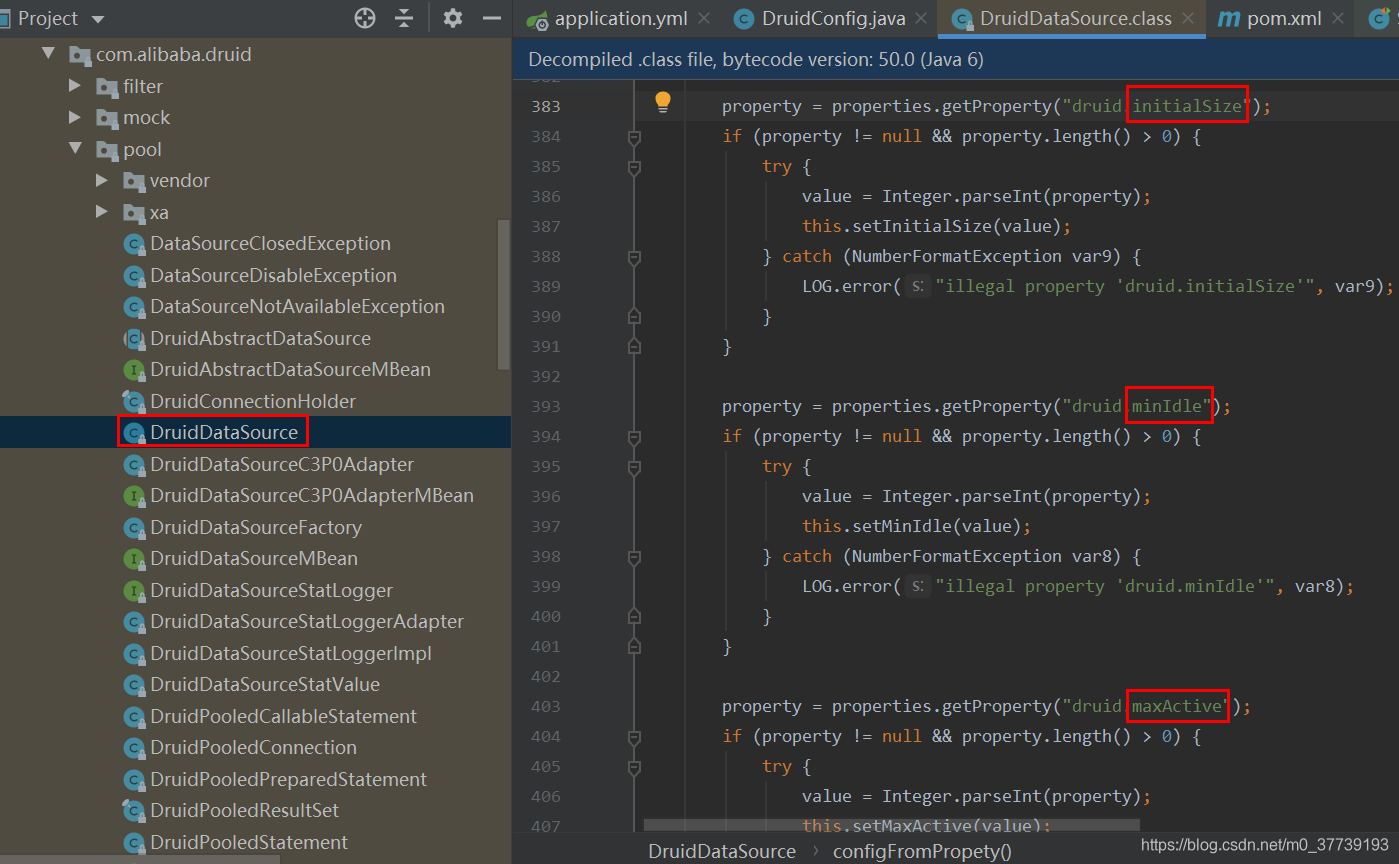Click DruidDataSourceStatLogger interface icon
This screenshot has height=864, width=1399.
133,591
